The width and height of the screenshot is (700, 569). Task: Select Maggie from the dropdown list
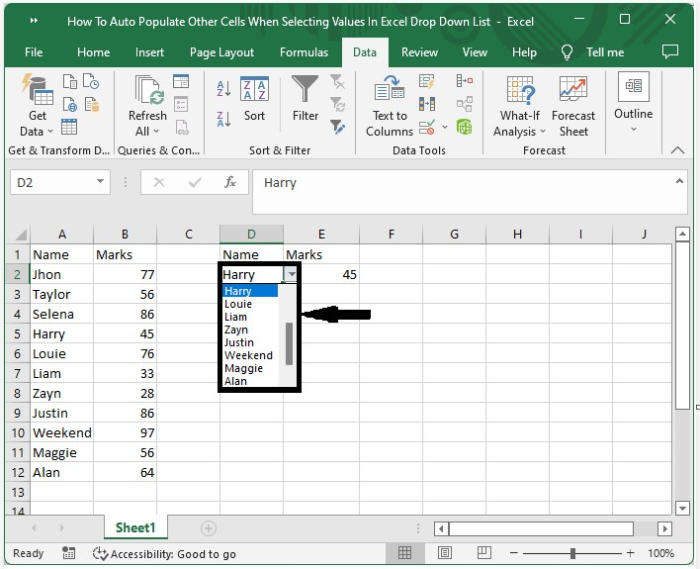(250, 368)
